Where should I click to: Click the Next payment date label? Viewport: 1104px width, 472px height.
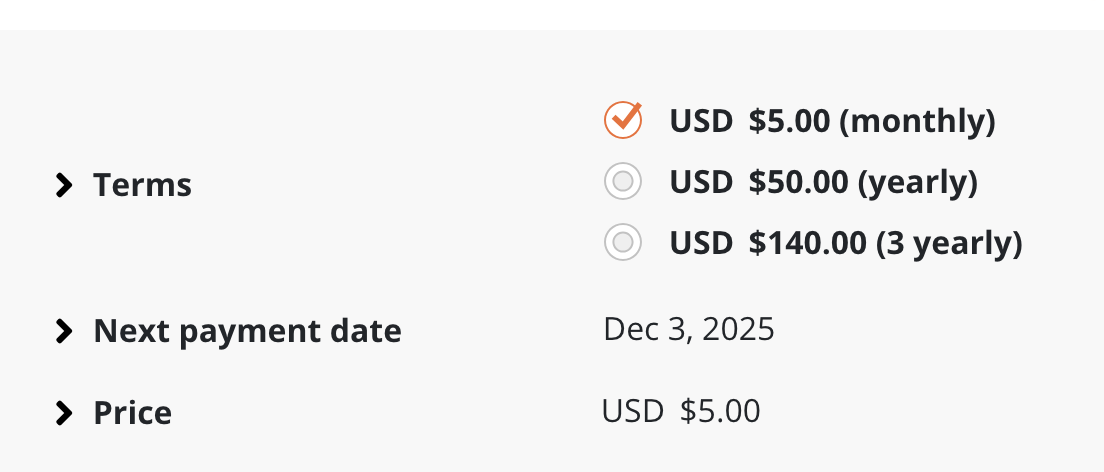click(247, 331)
